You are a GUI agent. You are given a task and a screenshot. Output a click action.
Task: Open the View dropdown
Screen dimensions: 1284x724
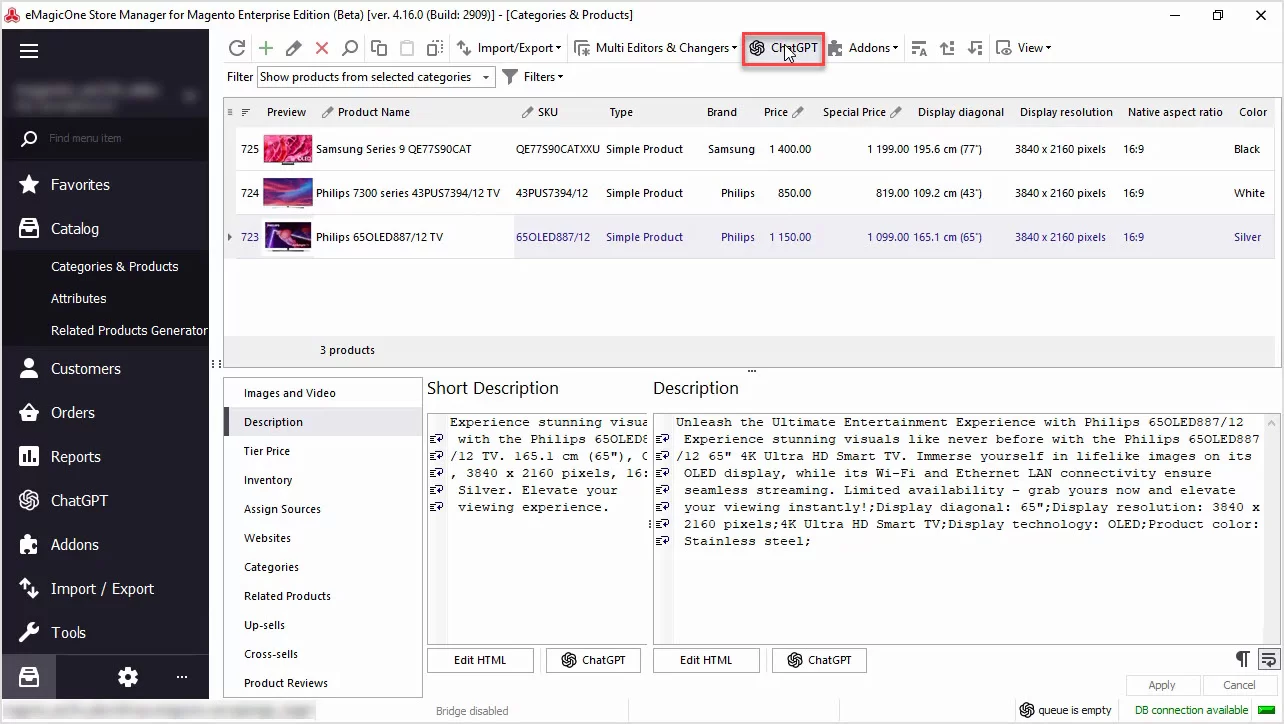pyautogui.click(x=1024, y=48)
